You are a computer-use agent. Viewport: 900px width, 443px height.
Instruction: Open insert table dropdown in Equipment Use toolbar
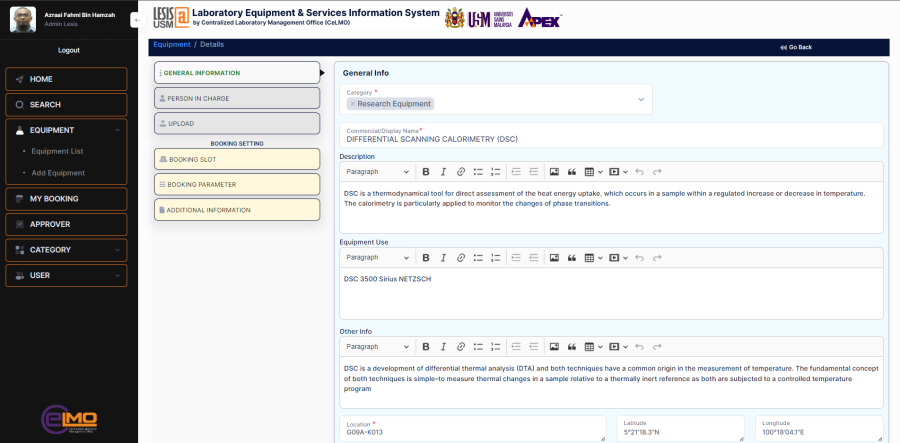pyautogui.click(x=592, y=258)
